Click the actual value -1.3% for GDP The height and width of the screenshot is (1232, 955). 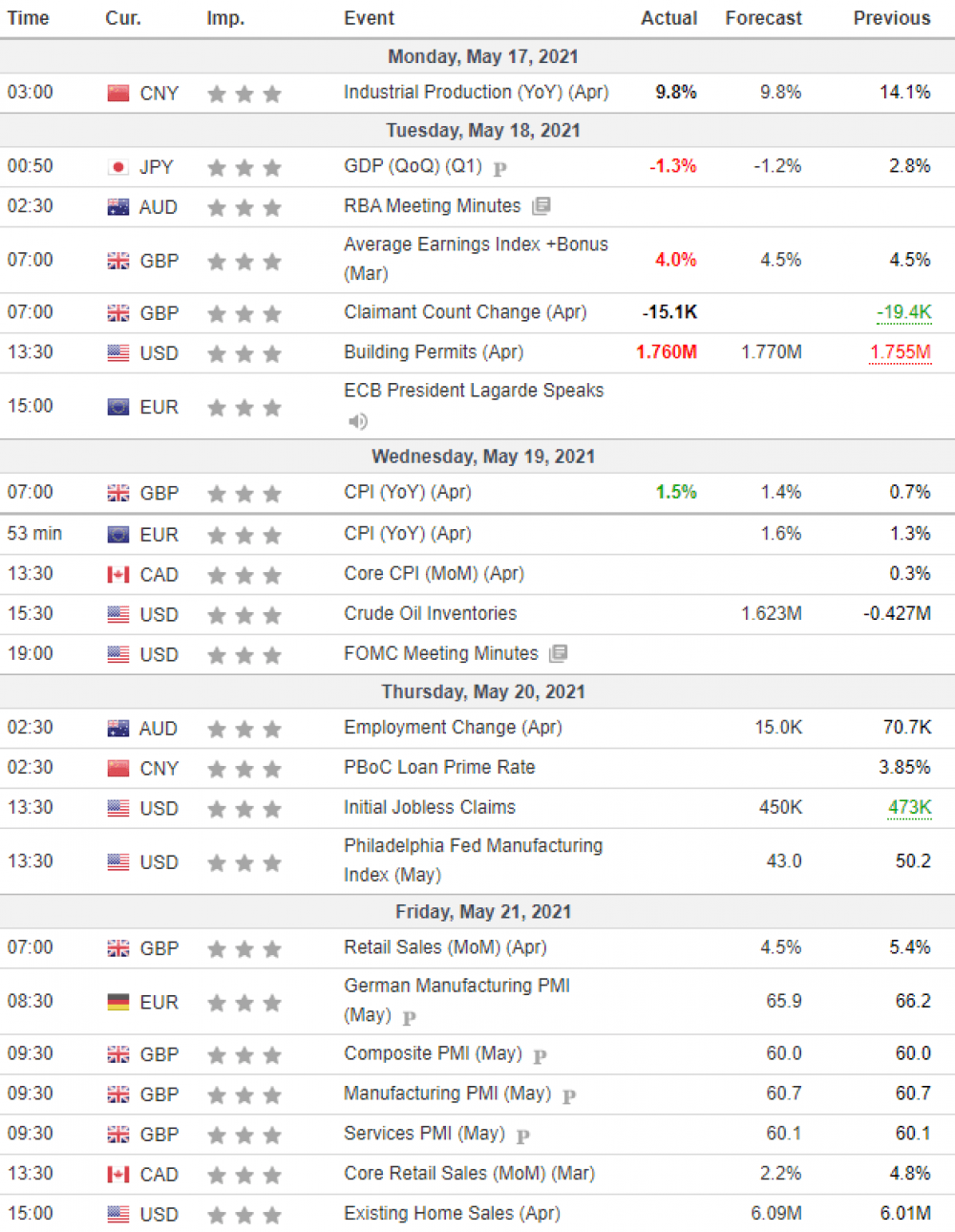pos(673,166)
